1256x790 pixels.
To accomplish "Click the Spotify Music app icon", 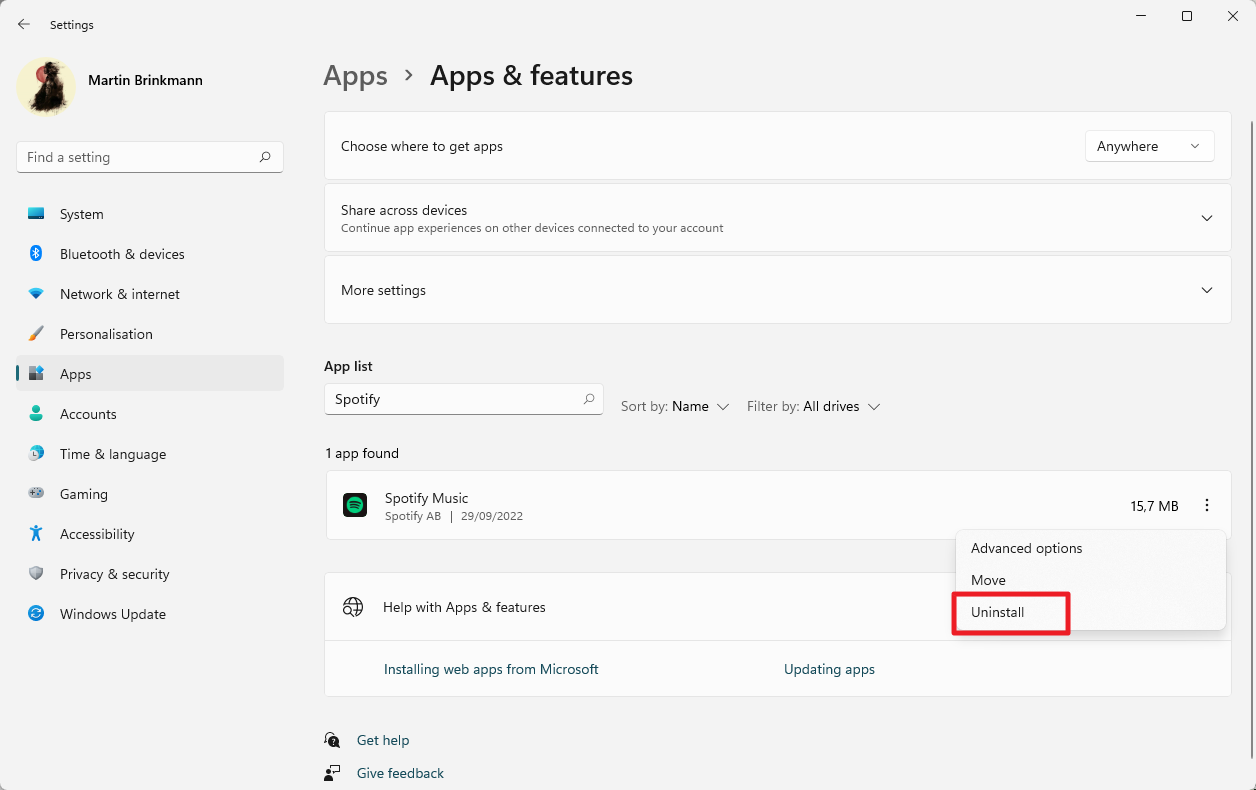I will (355, 505).
